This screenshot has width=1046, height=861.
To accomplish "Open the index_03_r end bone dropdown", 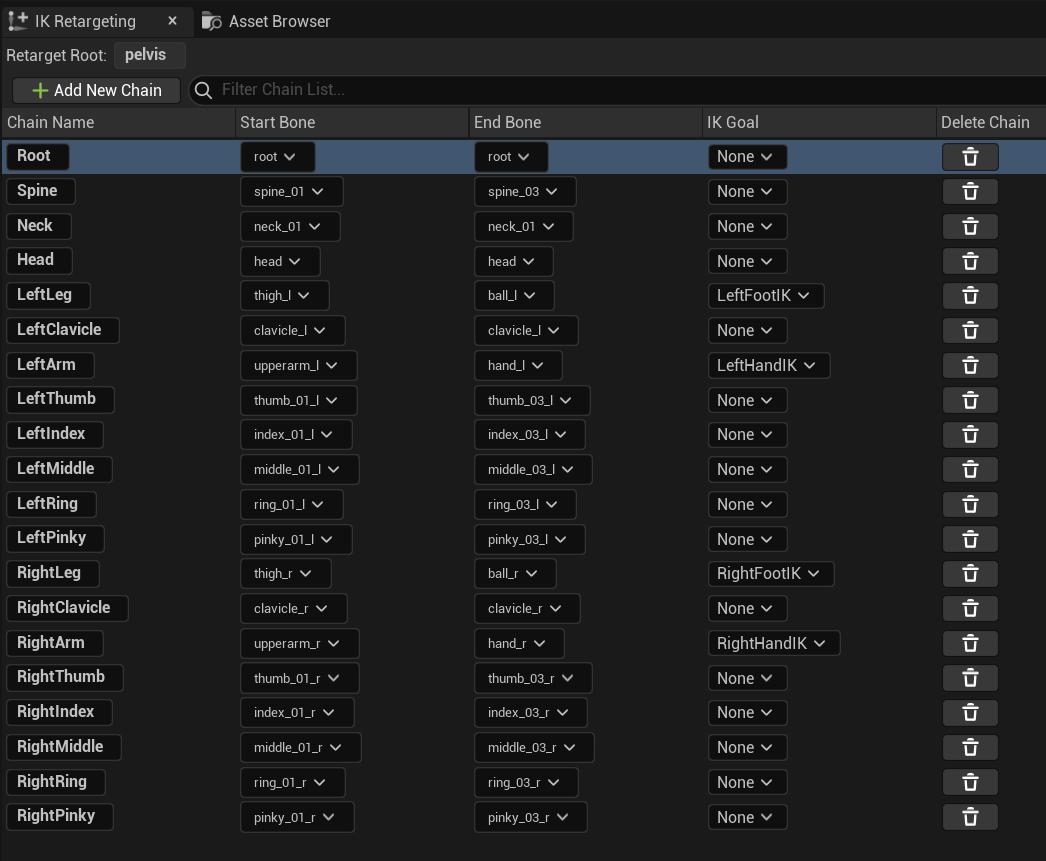I will [530, 713].
